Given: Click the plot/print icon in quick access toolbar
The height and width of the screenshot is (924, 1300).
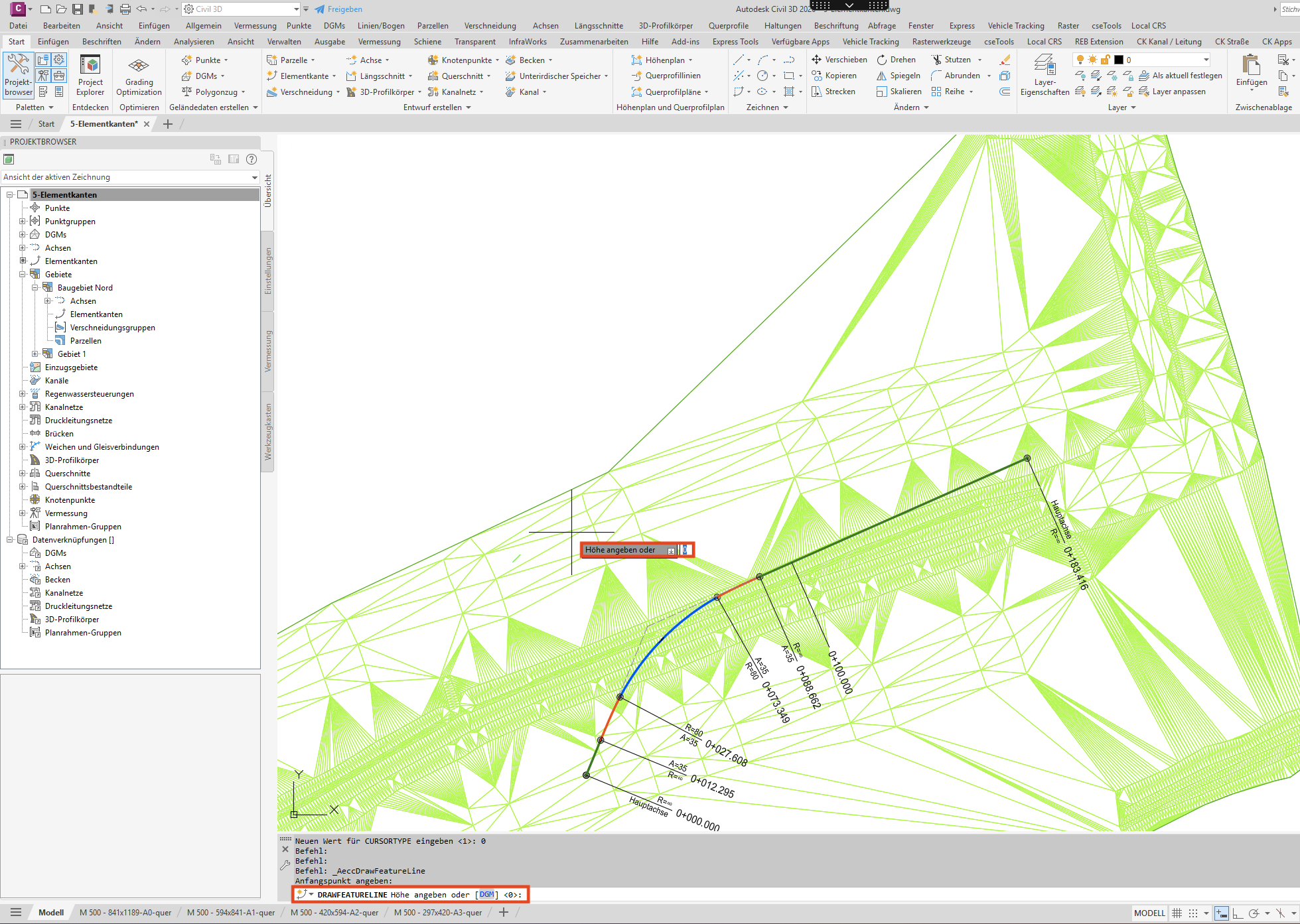Looking at the screenshot, I should [x=125, y=9].
